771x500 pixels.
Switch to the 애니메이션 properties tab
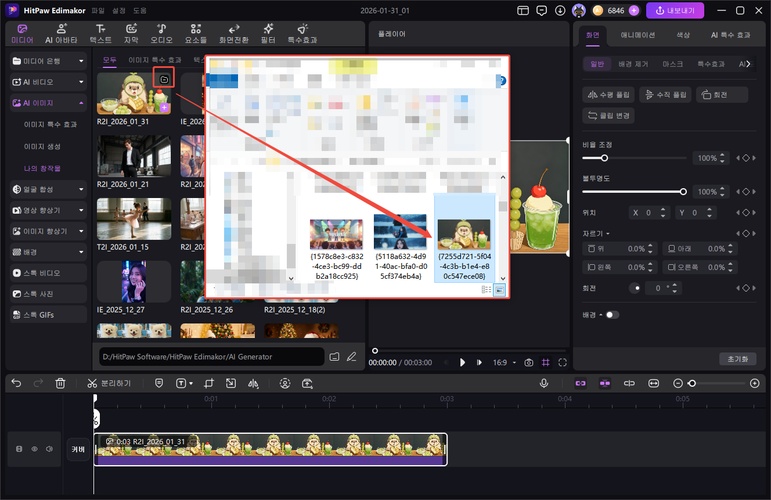click(638, 34)
